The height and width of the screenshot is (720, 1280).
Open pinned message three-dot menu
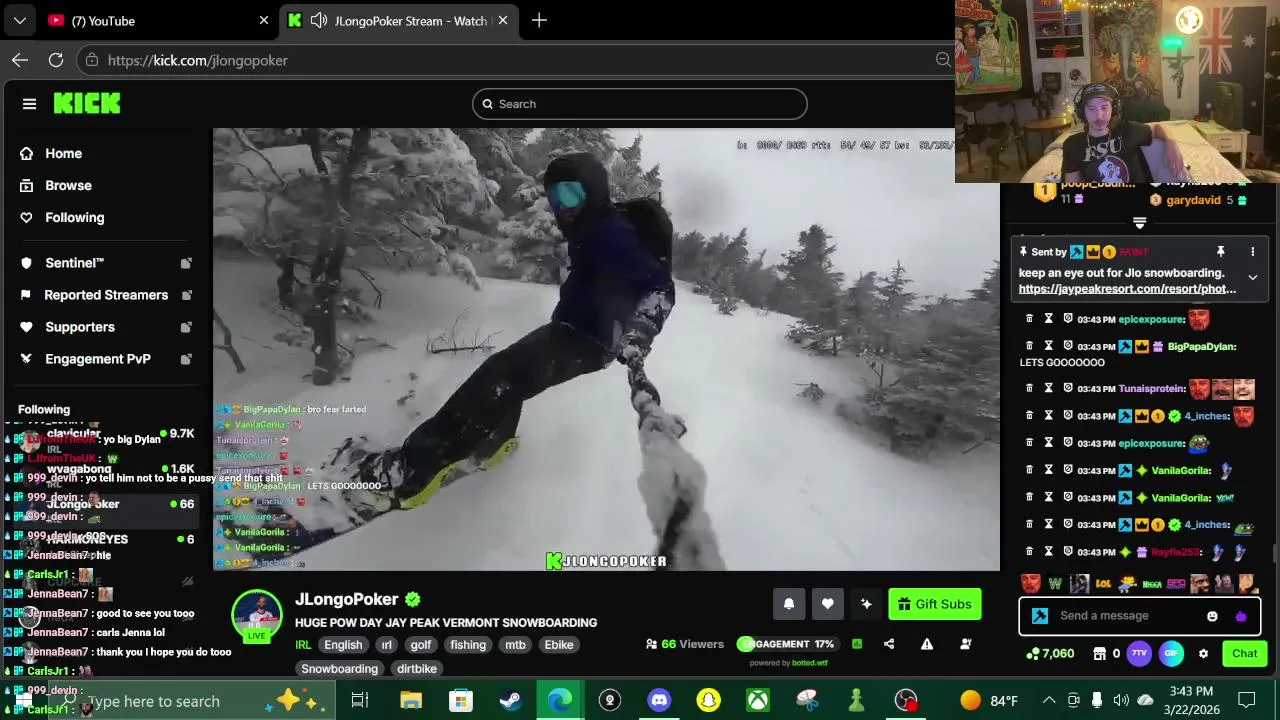coord(1252,252)
